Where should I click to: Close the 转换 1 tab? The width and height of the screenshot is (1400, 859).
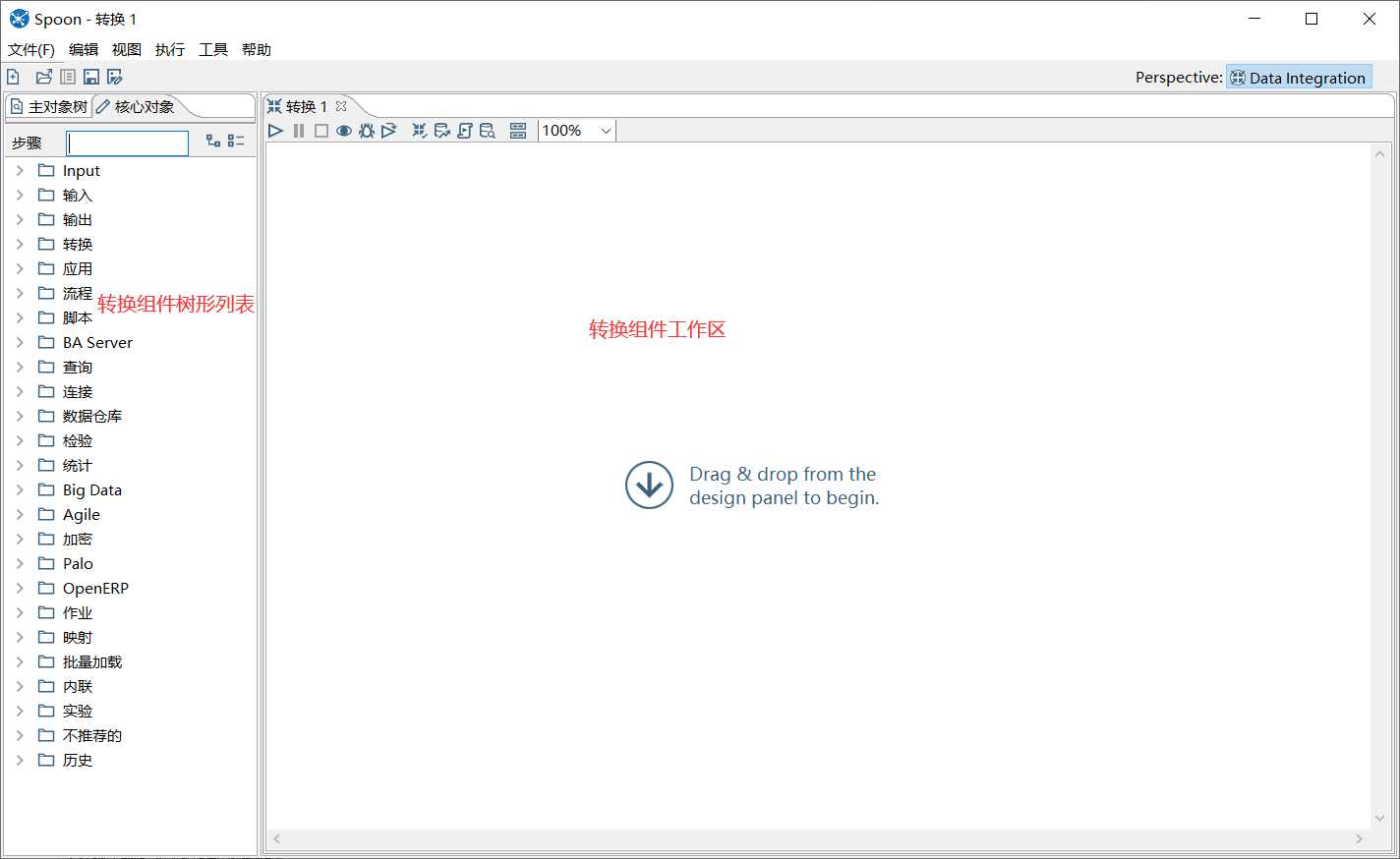click(x=341, y=106)
